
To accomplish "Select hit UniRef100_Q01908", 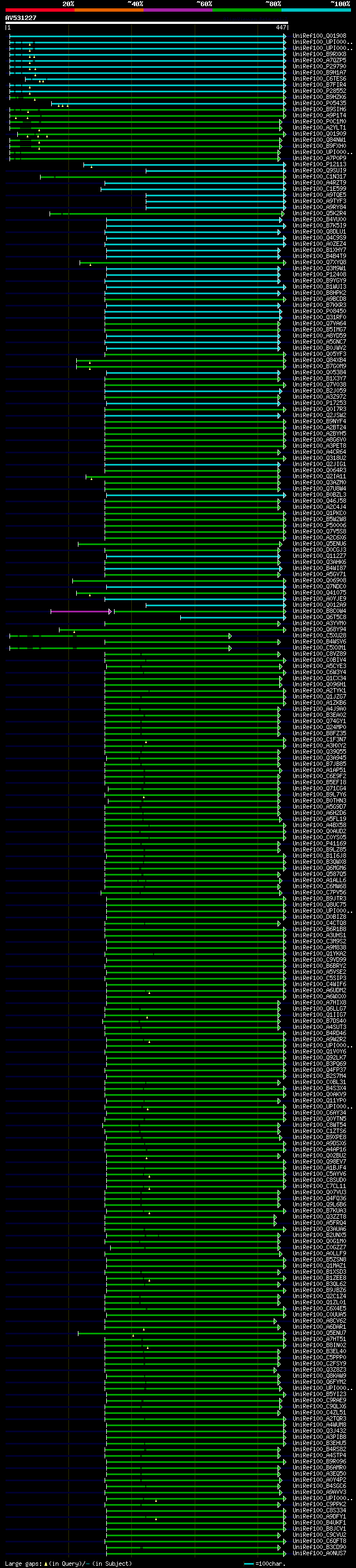I will [x=319, y=36].
